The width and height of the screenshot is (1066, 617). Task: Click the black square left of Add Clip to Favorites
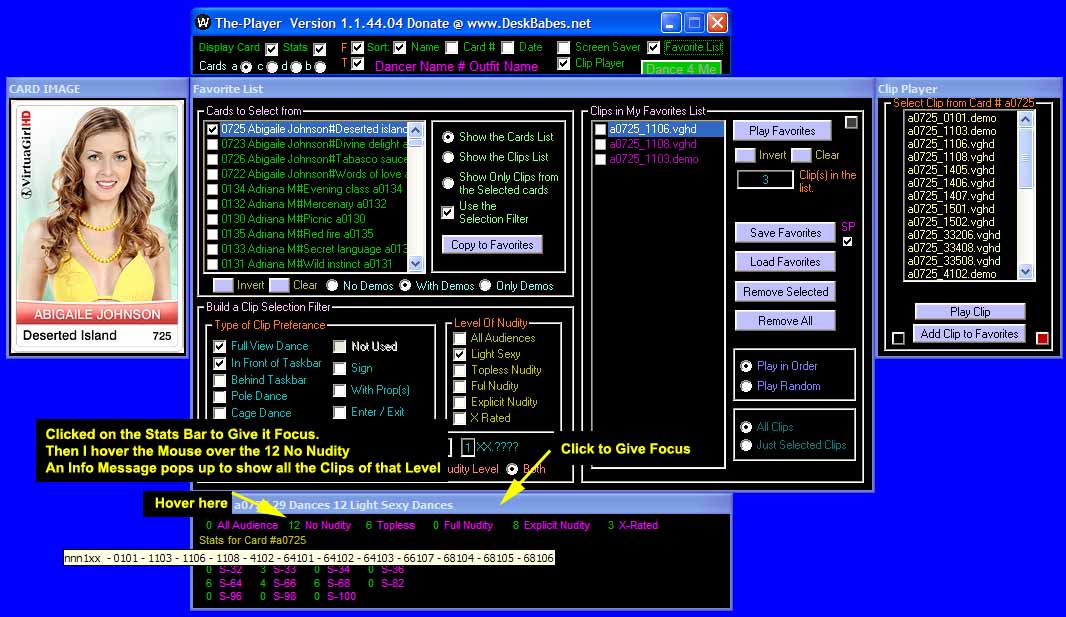click(898, 339)
